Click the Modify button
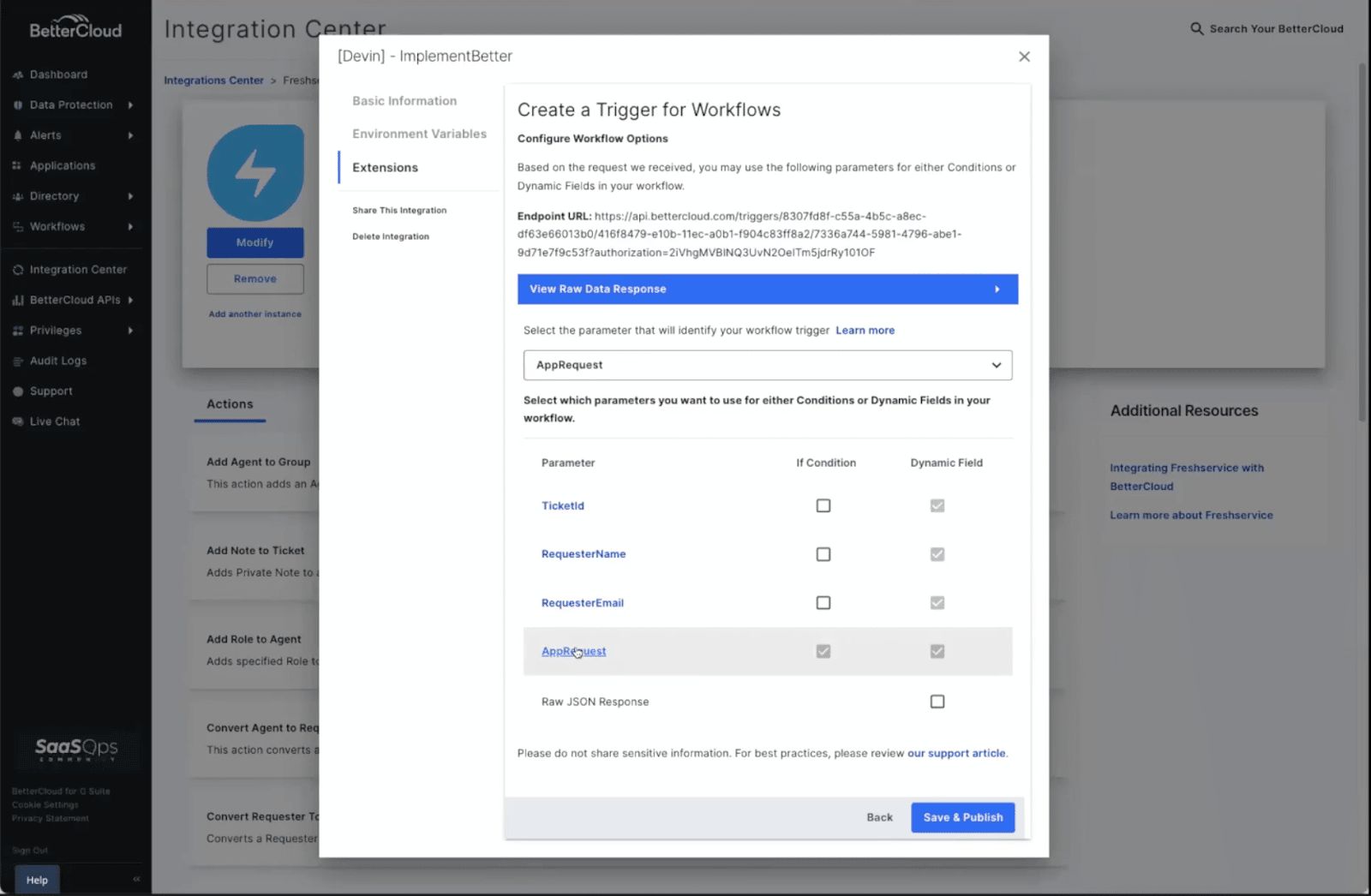 [255, 242]
